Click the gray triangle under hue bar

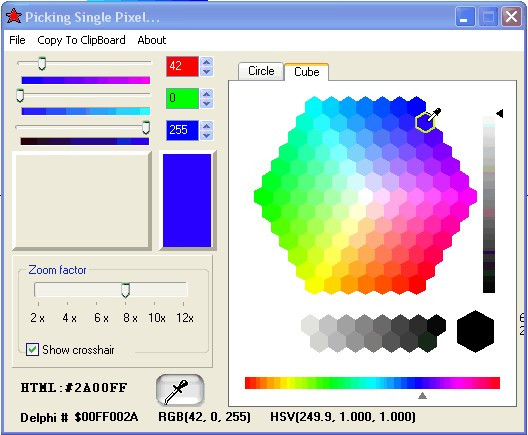pyautogui.click(x=422, y=396)
